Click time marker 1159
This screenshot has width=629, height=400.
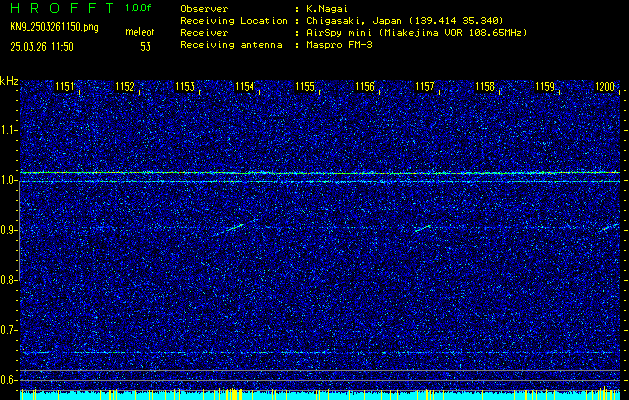pos(545,87)
